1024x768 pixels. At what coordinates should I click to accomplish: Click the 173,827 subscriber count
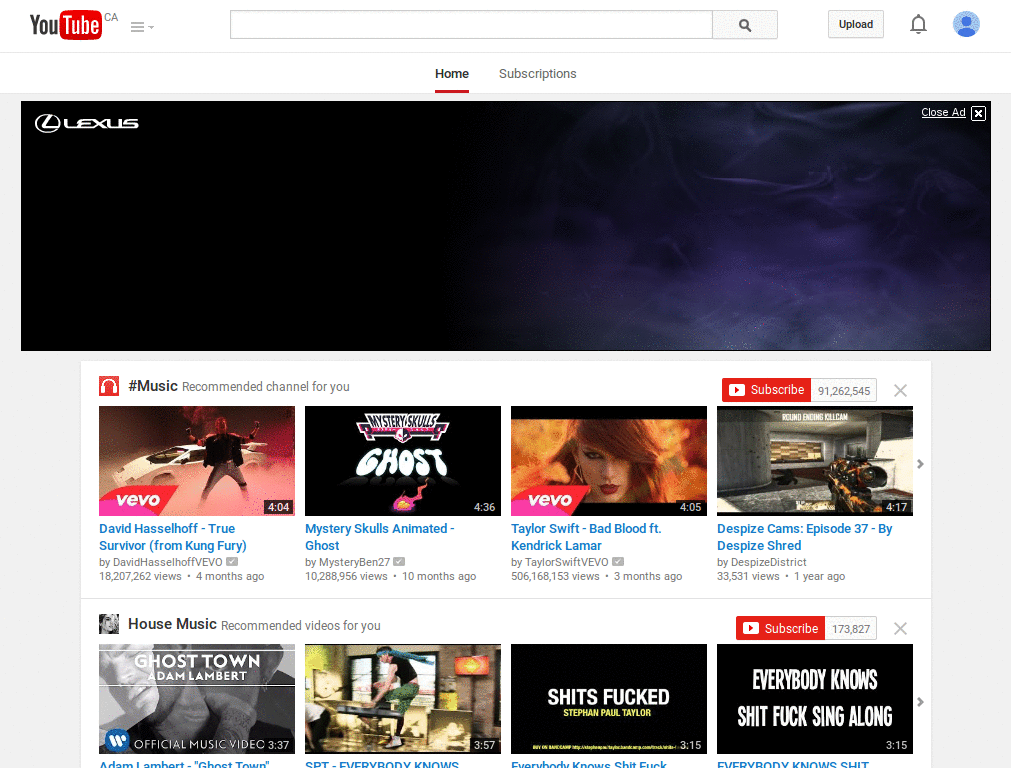851,629
